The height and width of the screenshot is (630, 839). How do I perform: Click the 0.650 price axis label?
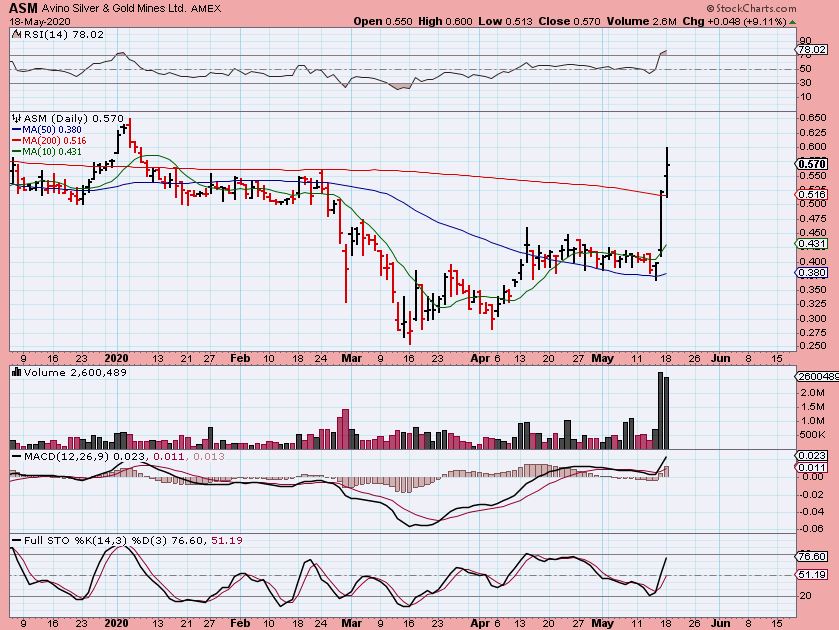coord(813,118)
